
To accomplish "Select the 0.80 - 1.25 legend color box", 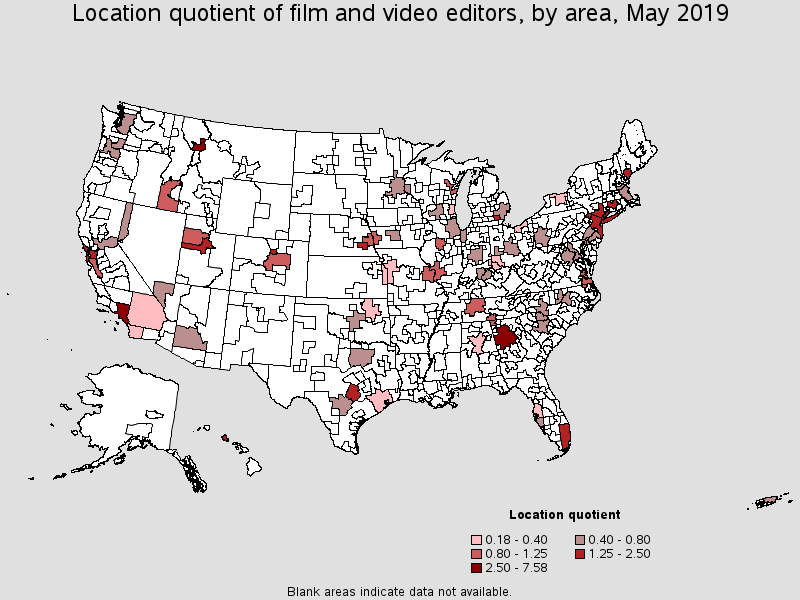I will [x=479, y=553].
